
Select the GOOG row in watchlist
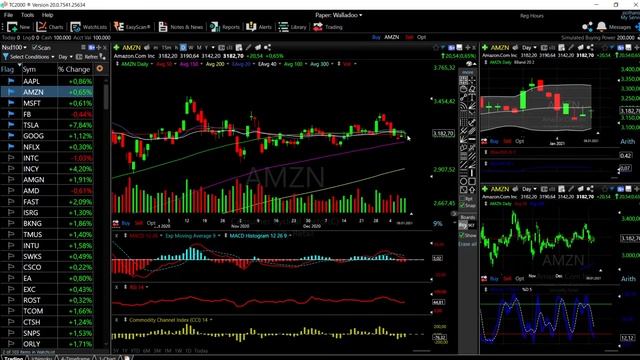[x=47, y=136]
